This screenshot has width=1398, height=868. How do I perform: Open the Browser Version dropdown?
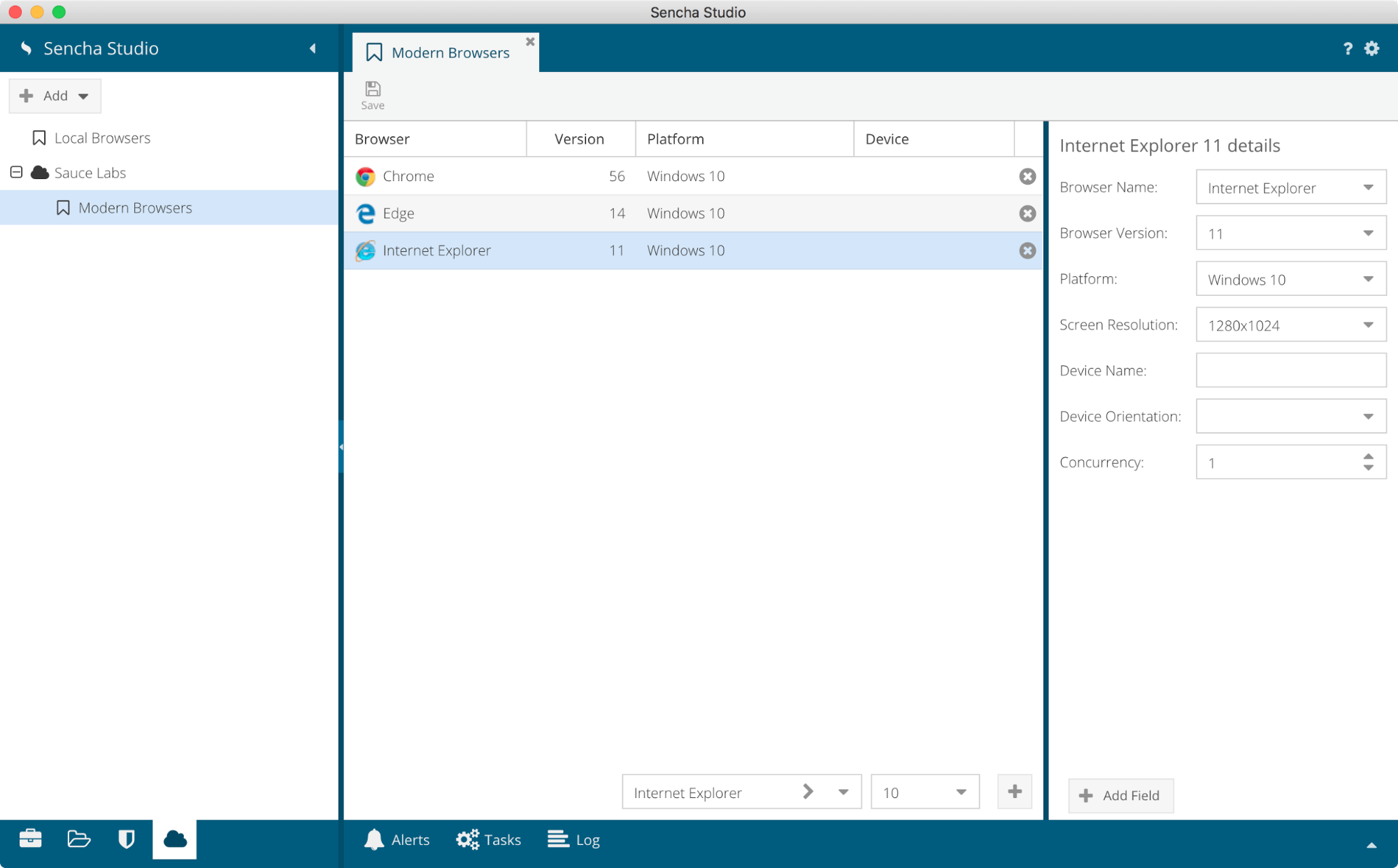point(1368,234)
